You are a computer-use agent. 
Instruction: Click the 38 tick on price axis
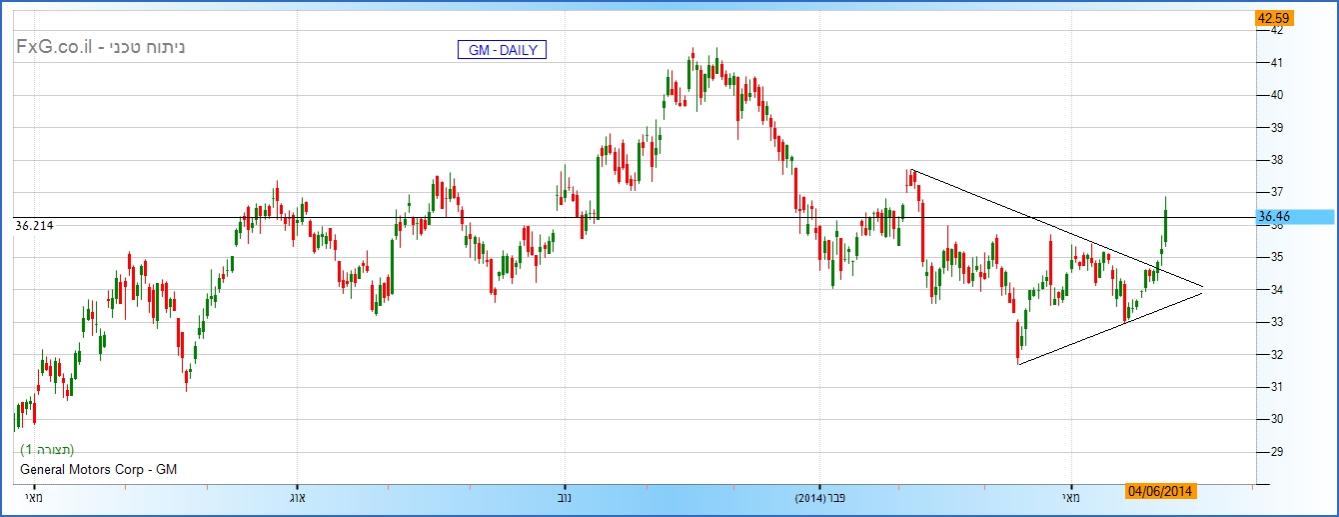click(1276, 160)
